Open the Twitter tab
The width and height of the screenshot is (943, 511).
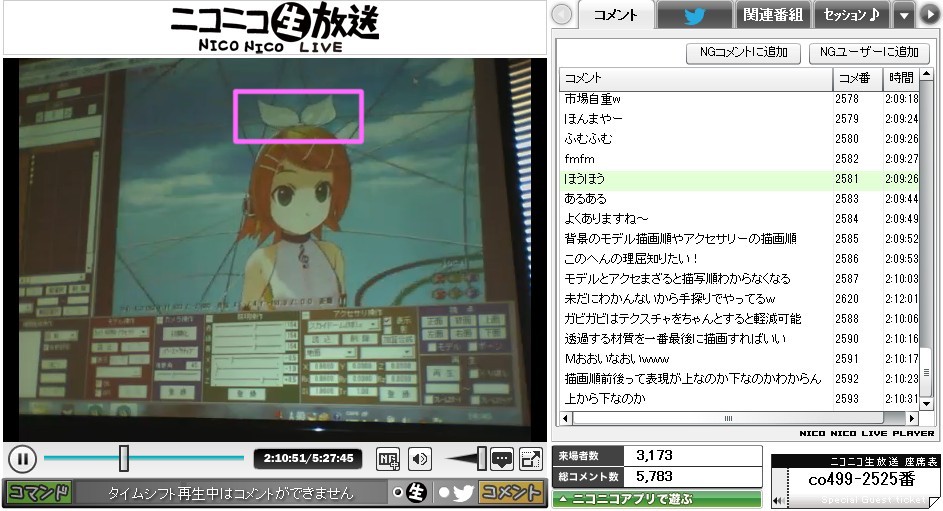(694, 15)
